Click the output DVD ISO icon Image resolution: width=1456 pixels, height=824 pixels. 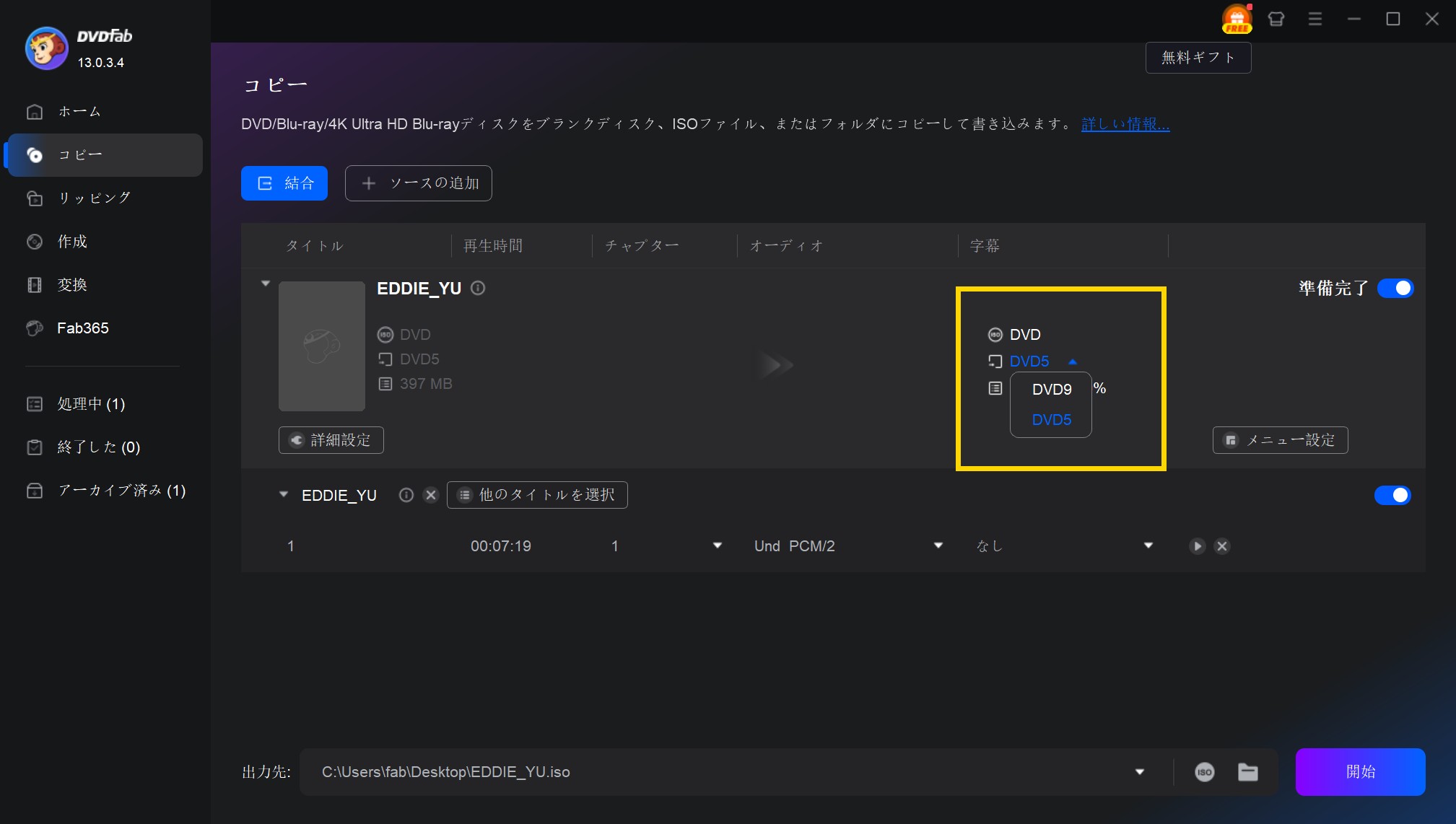995,335
